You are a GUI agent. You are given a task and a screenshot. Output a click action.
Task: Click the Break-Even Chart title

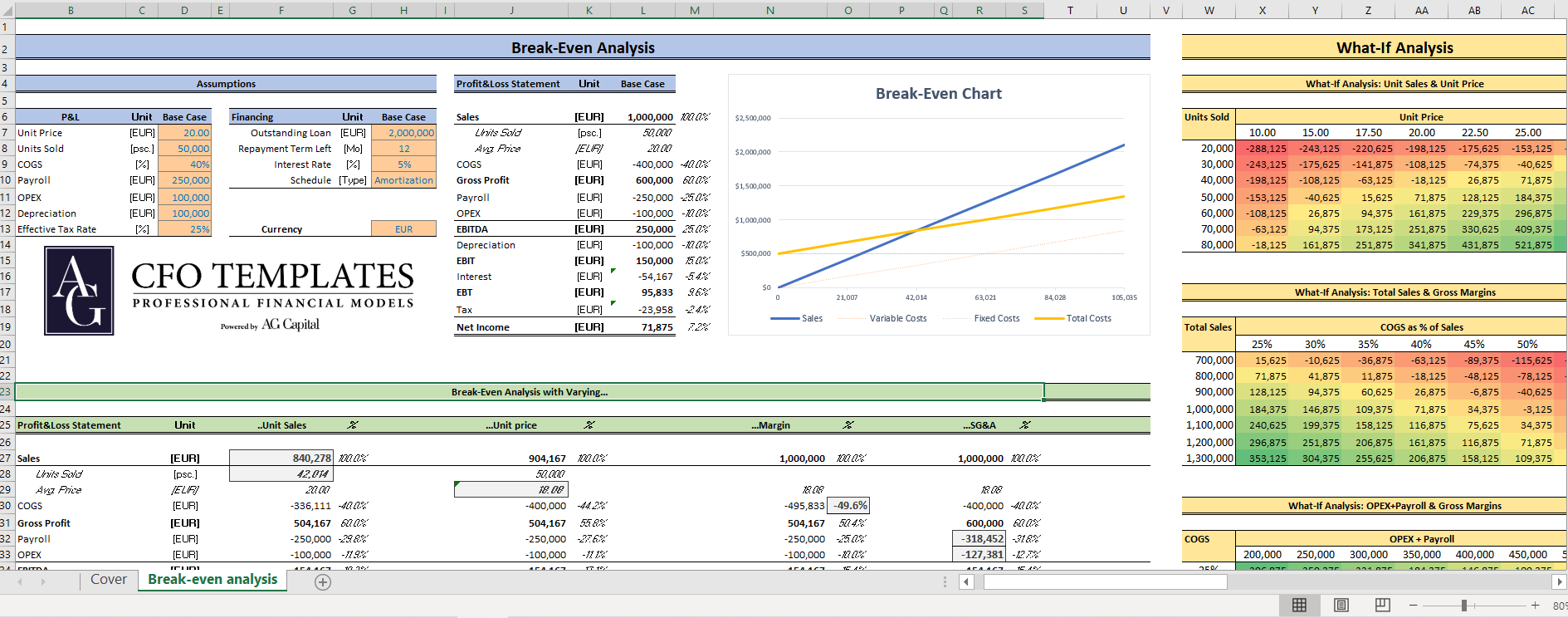[938, 94]
